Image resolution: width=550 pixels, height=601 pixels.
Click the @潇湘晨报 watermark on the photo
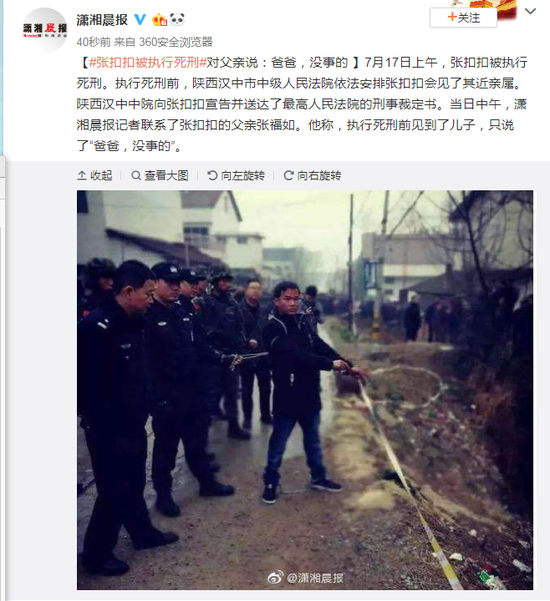305,578
